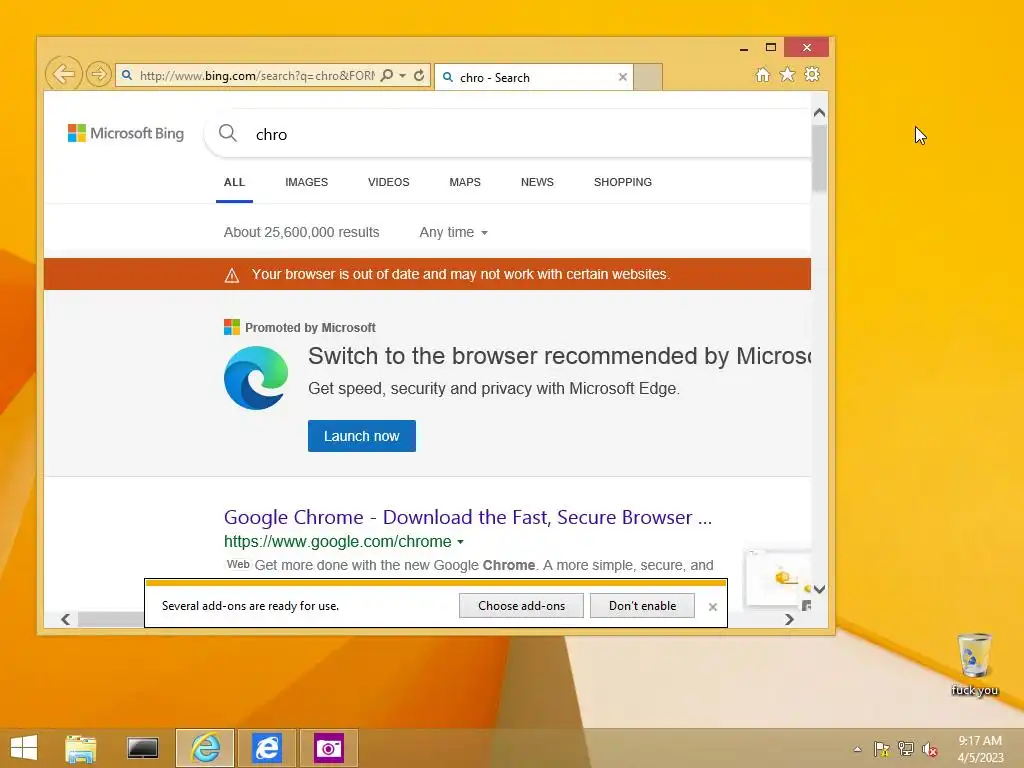Screen dimensions: 1024x768
Task: Switch to the NEWS tab
Action: click(537, 182)
